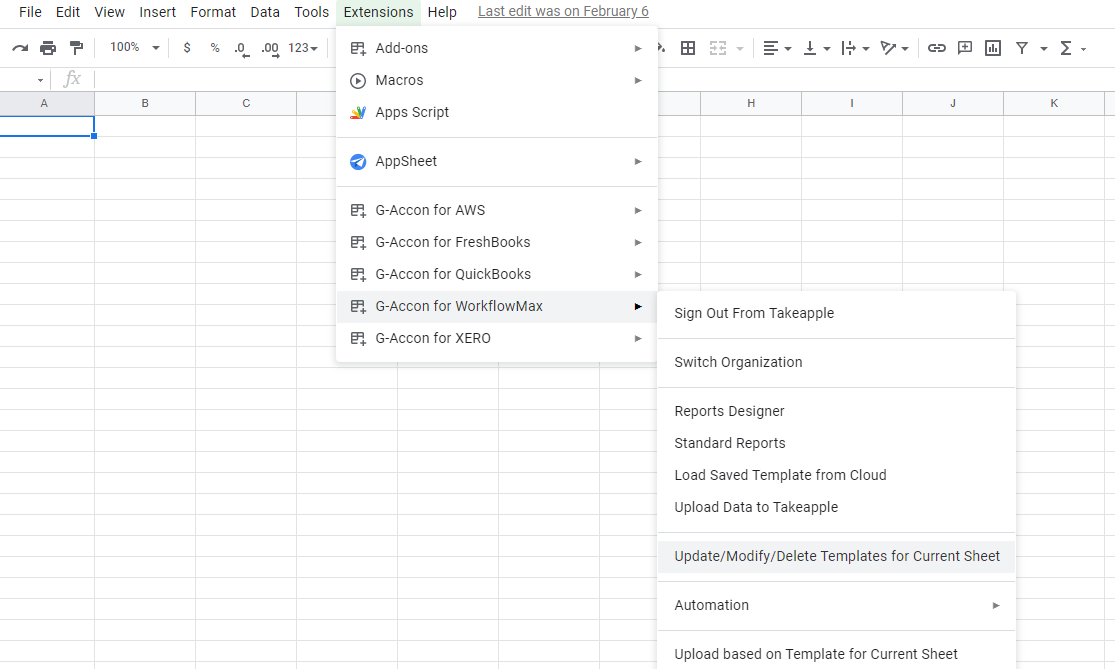Click the merge cells icon
1115x669 pixels.
(x=718, y=48)
